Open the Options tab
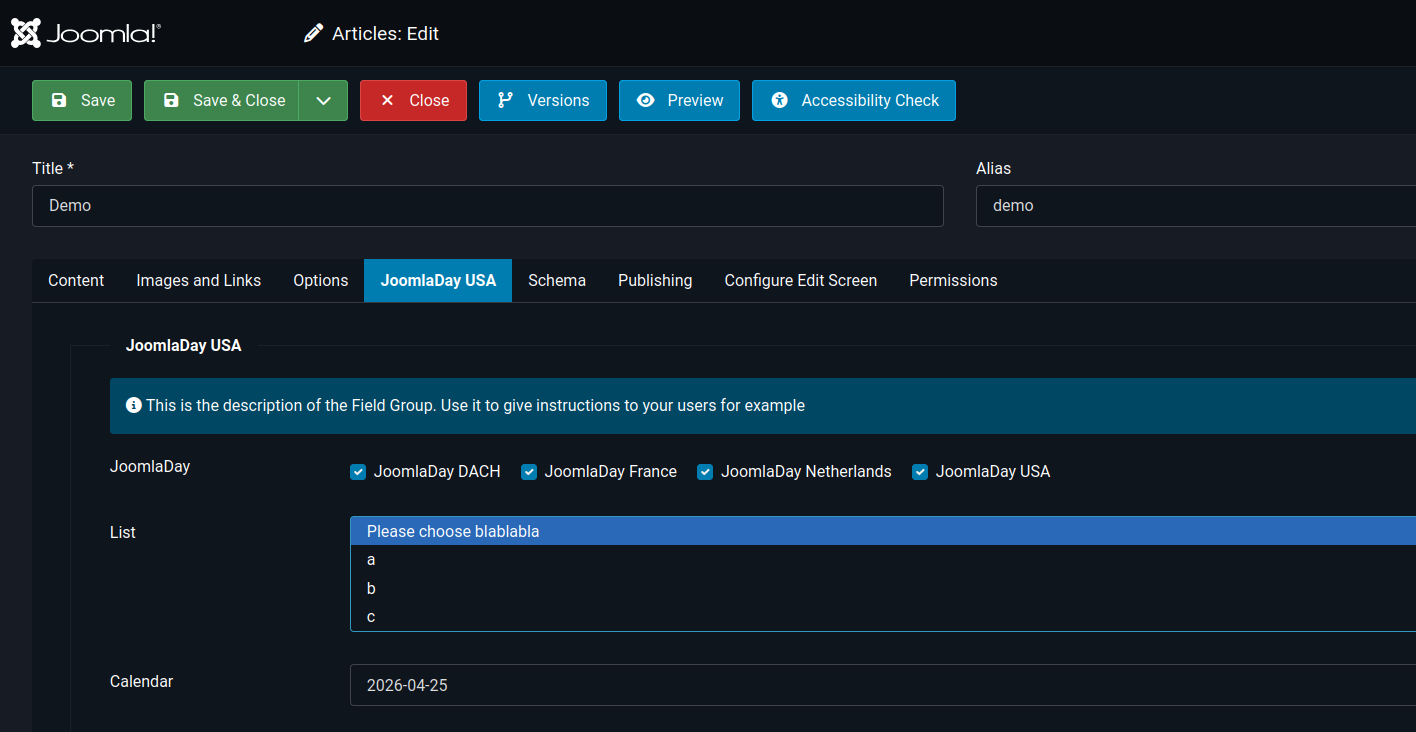Image resolution: width=1416 pixels, height=732 pixels. pos(321,281)
